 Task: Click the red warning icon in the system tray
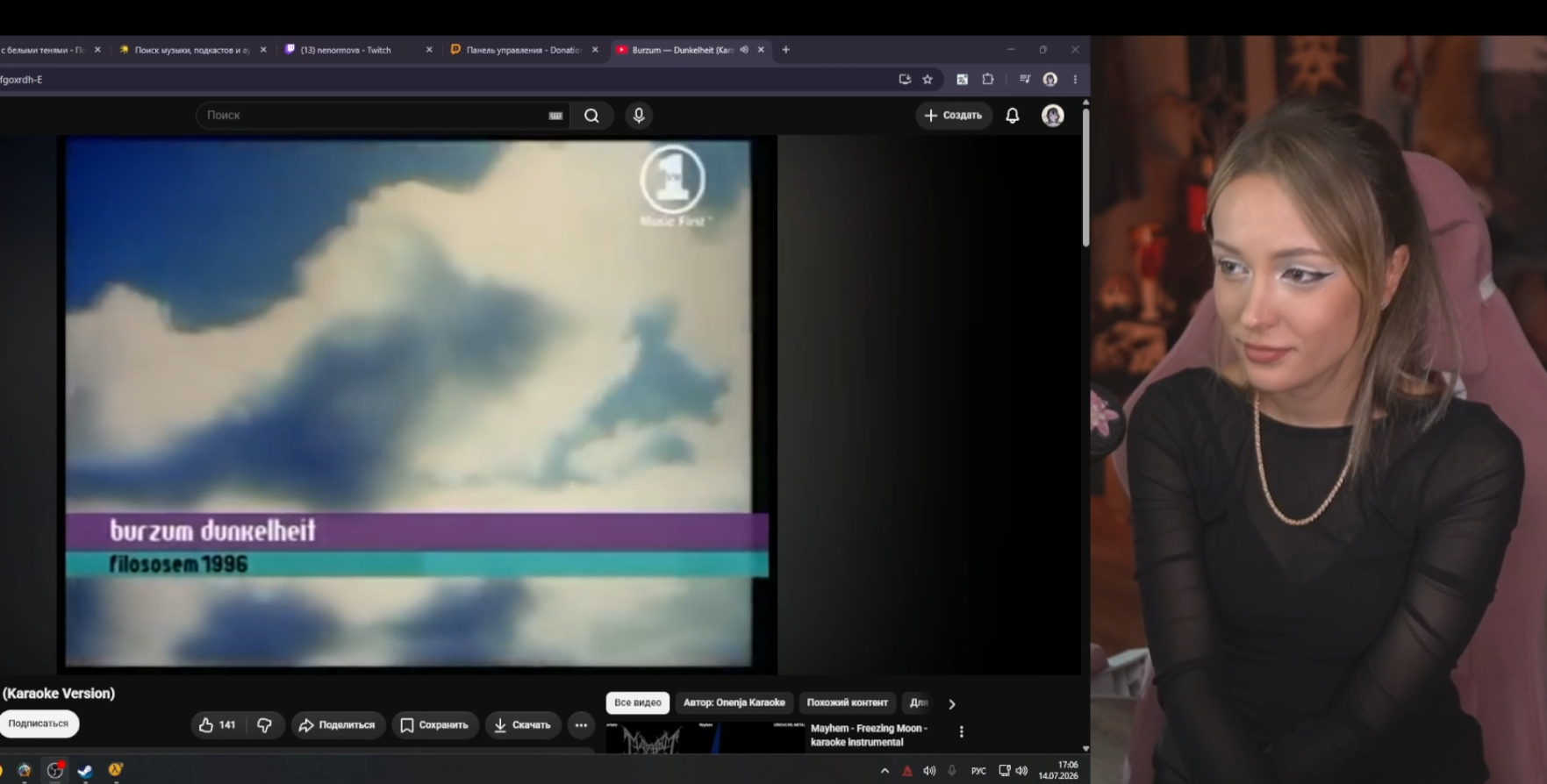(x=907, y=771)
